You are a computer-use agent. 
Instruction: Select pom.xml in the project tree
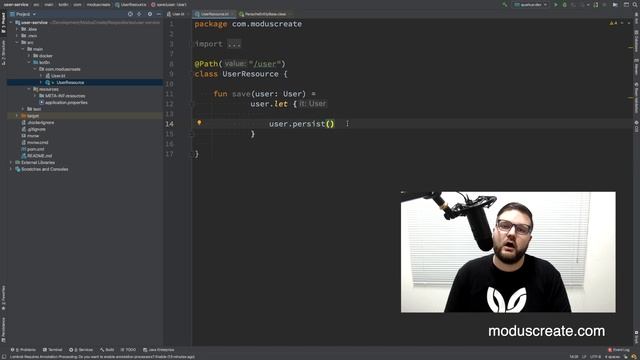click(x=35, y=149)
